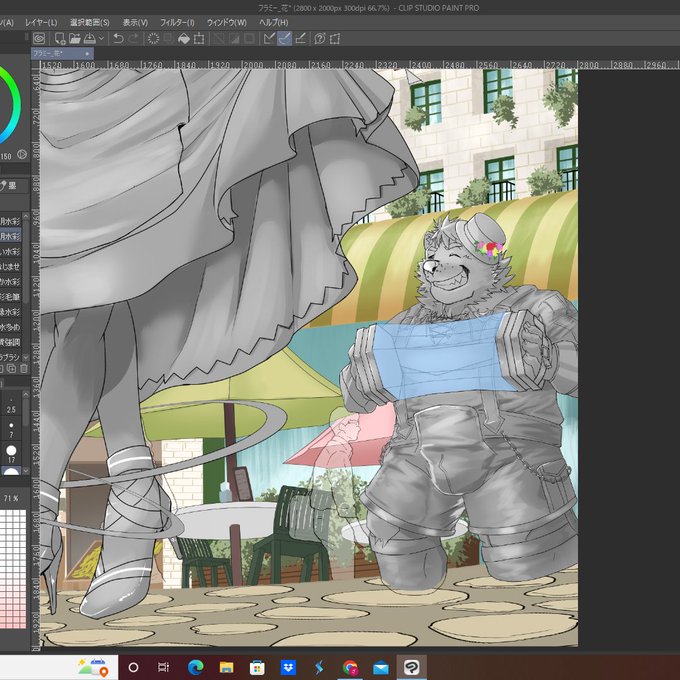This screenshot has height=680, width=680.
Task: Open the 表示(V) menu
Action: point(135,23)
